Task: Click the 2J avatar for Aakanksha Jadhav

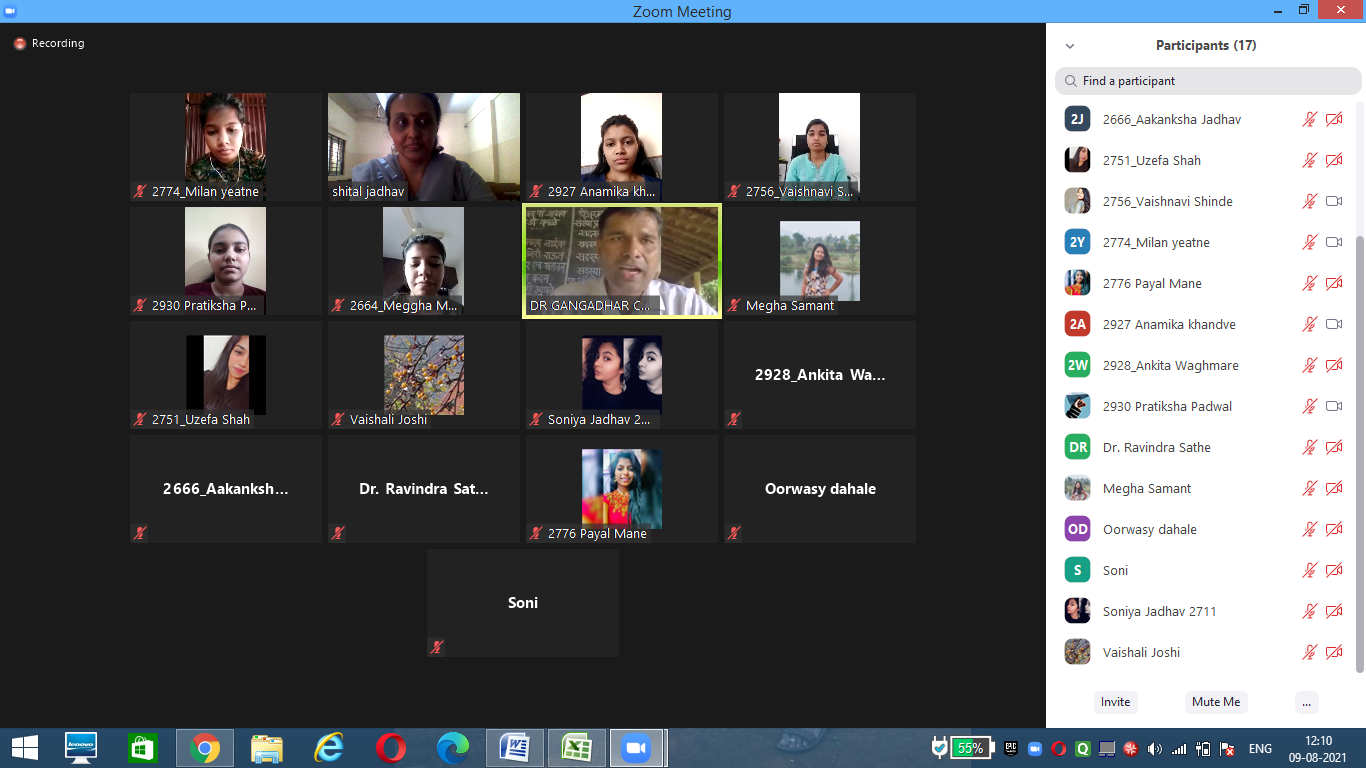Action: tap(1077, 119)
